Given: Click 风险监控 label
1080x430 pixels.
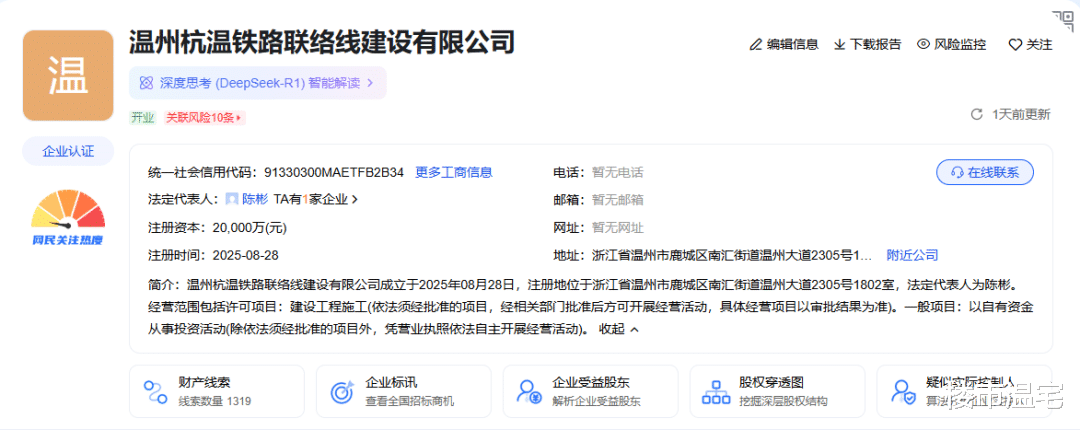Looking at the screenshot, I should pos(960,45).
